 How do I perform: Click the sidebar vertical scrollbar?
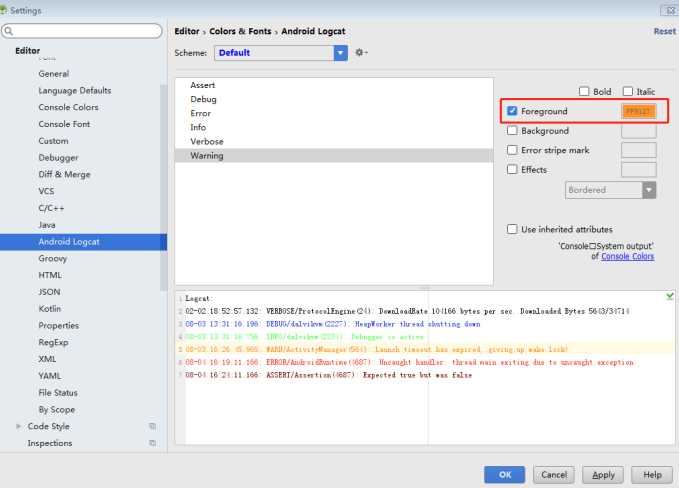163,186
